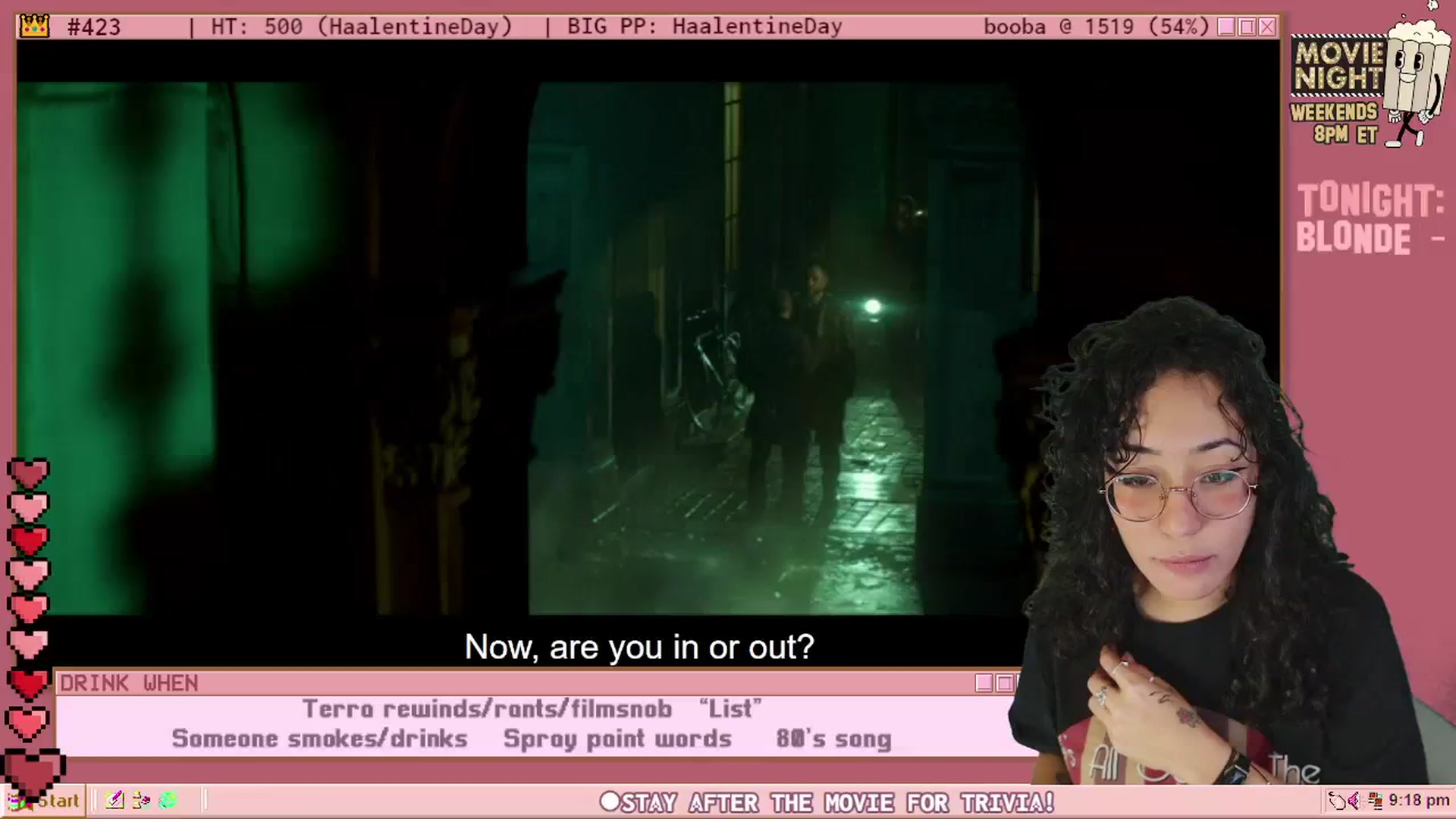This screenshot has width=1456, height=819.
Task: Click the mouse tray icon
Action: pos(1336,801)
